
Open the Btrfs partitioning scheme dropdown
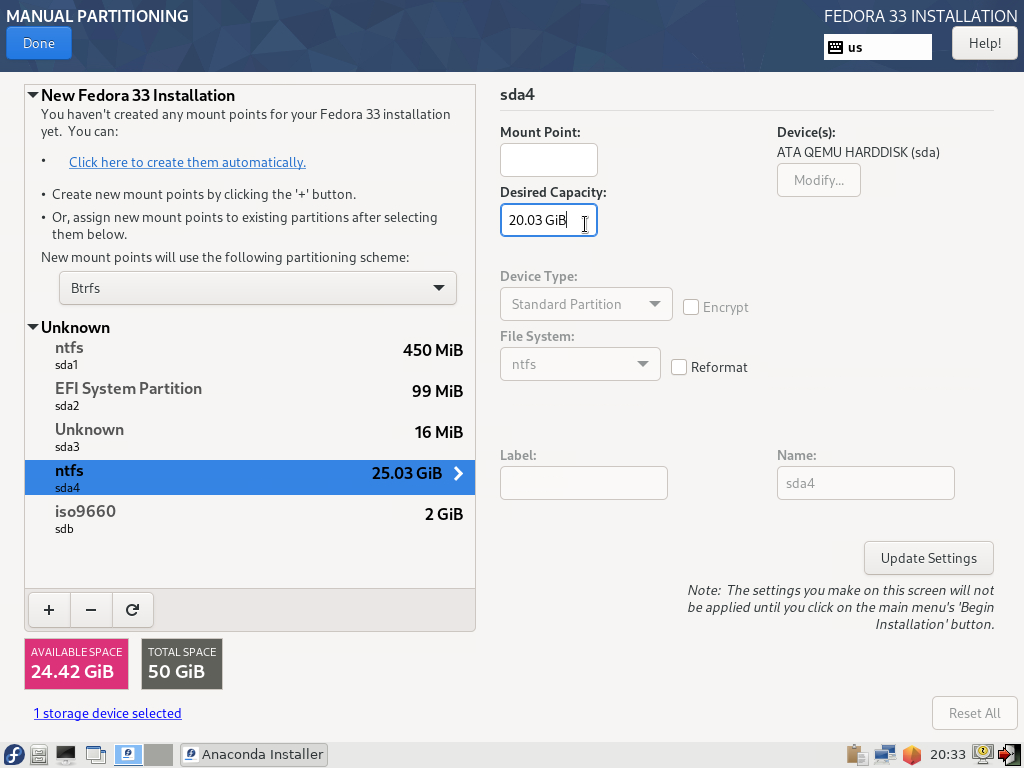[x=258, y=288]
